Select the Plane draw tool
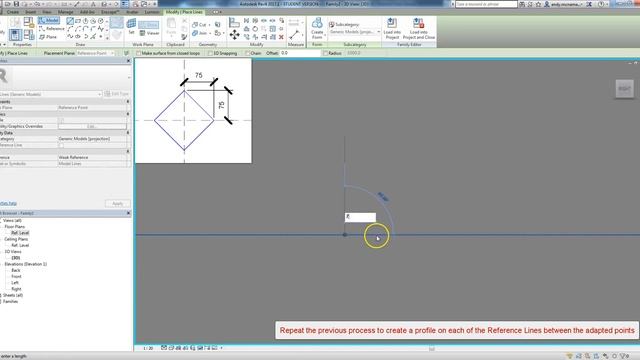 coord(48,37)
